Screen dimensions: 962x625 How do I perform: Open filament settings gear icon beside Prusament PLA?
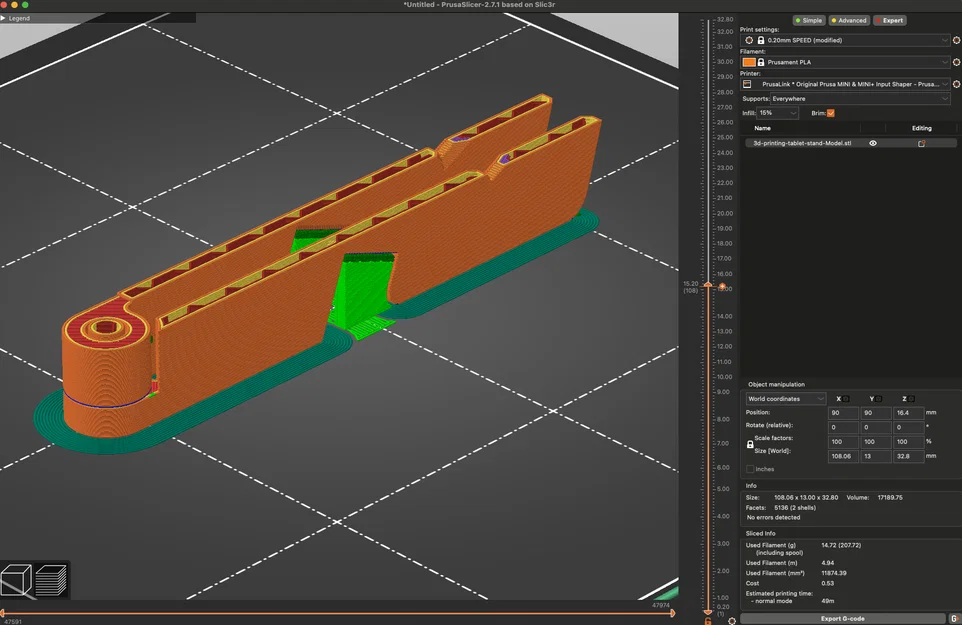(x=956, y=62)
